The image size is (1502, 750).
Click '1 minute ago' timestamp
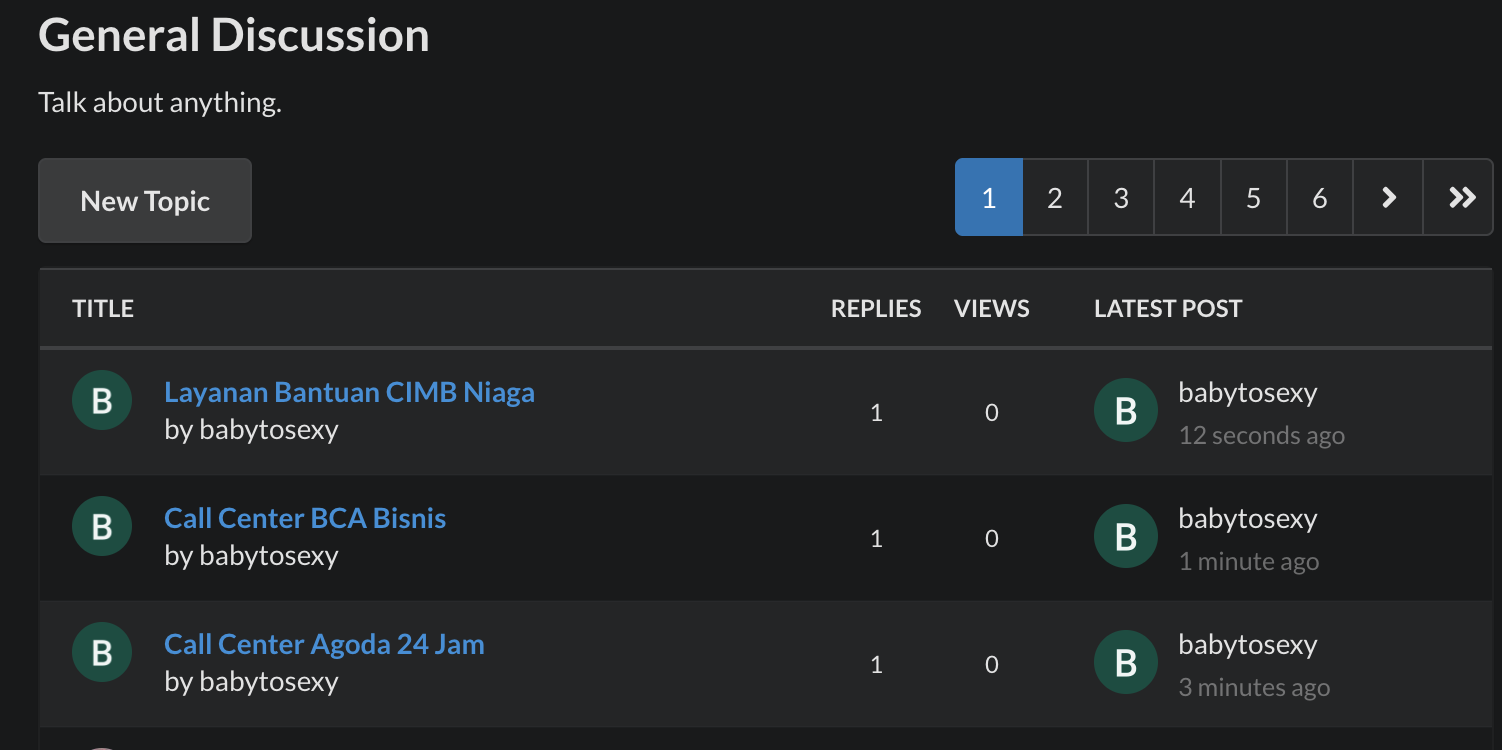point(1248,562)
